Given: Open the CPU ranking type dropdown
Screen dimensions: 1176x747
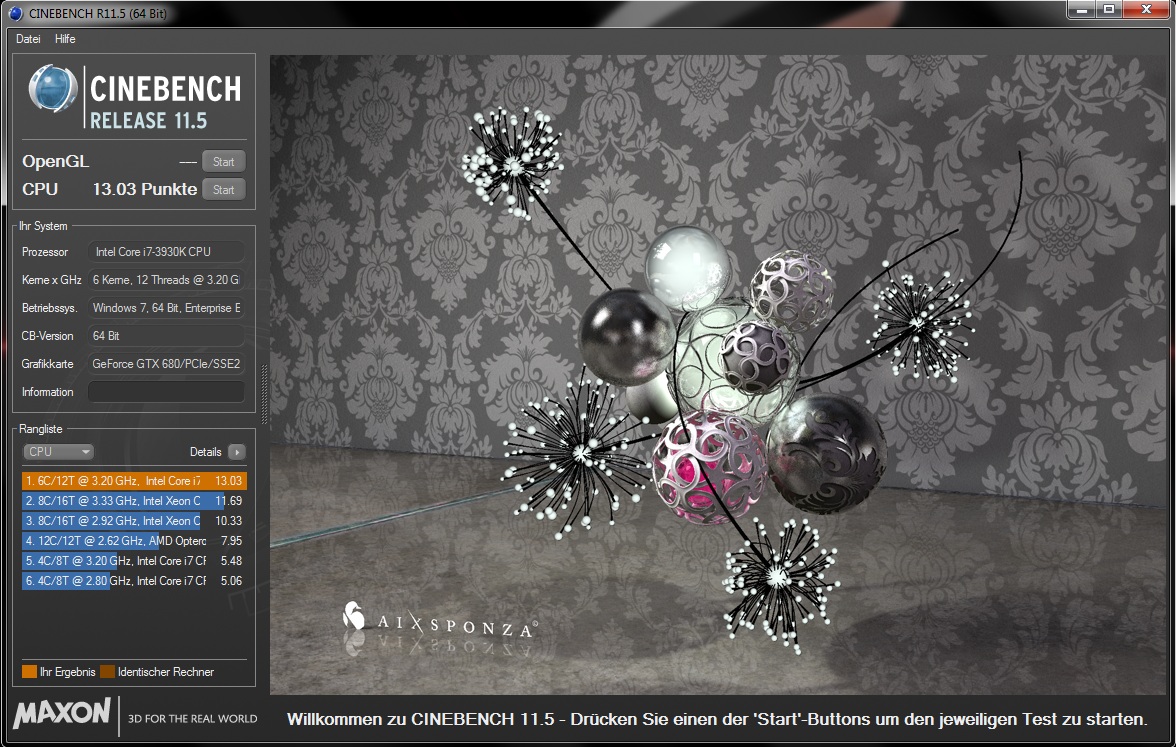Looking at the screenshot, I should [58, 452].
